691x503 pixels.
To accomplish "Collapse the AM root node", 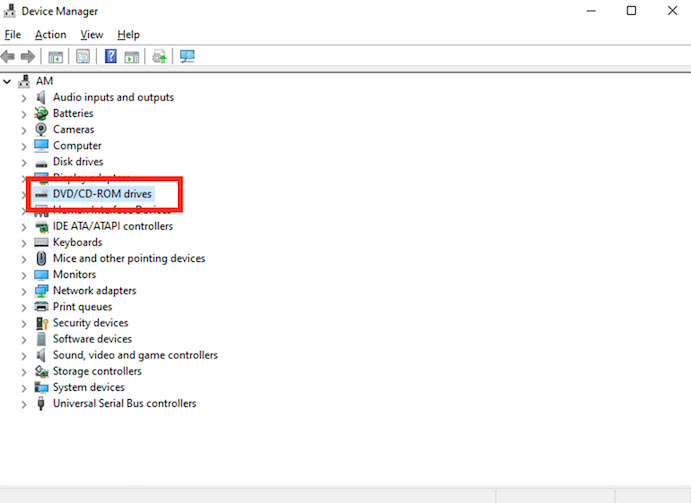I will point(7,81).
